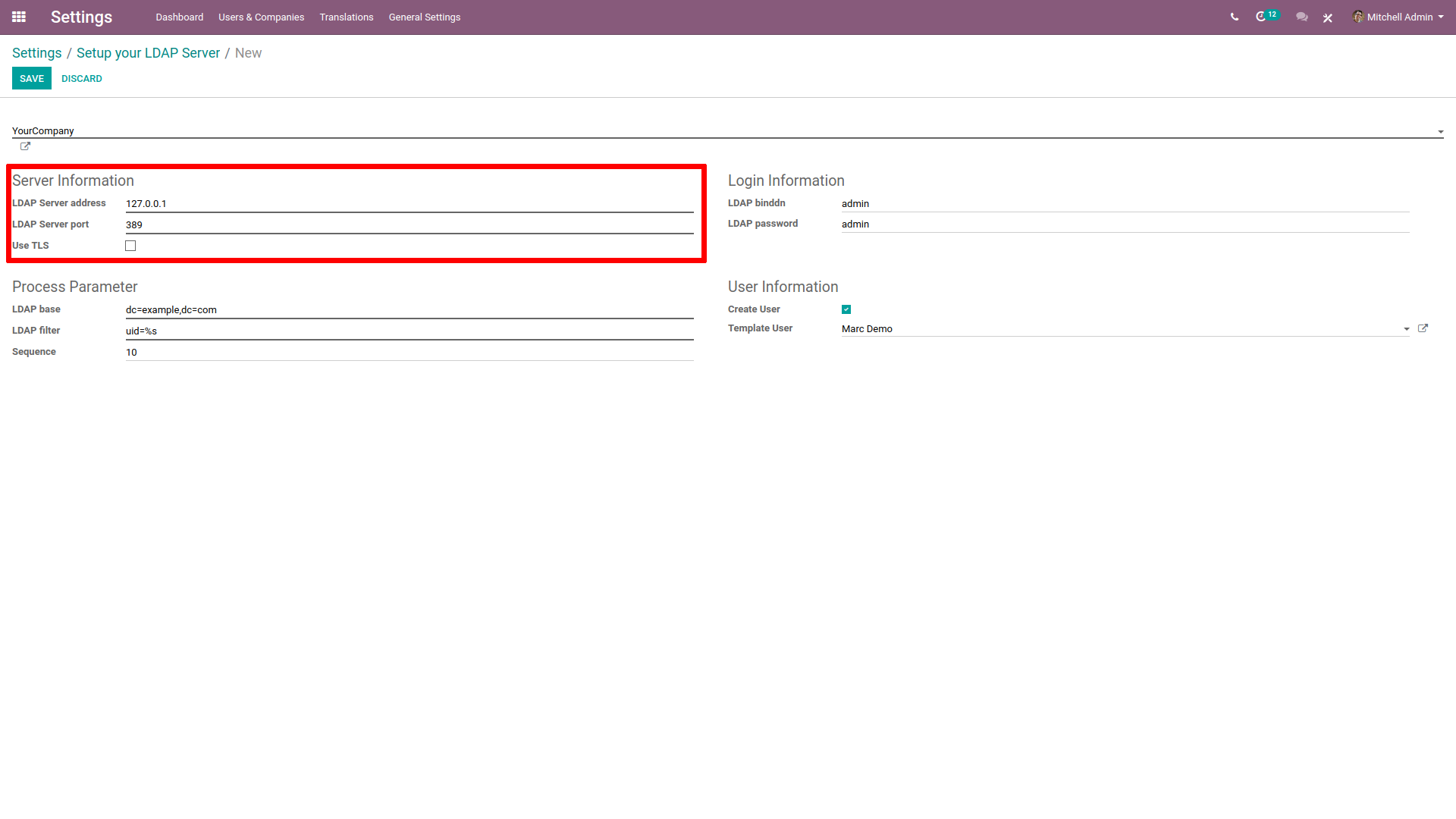Click the external link icon beside Template User

coord(1423,327)
